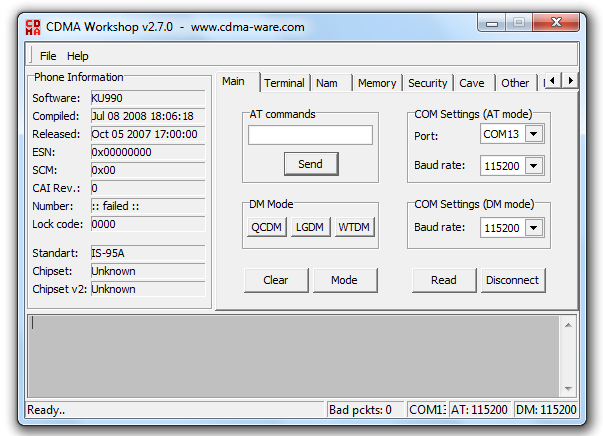
Task: Minimize the CDMA Workshop window
Action: pos(492,23)
